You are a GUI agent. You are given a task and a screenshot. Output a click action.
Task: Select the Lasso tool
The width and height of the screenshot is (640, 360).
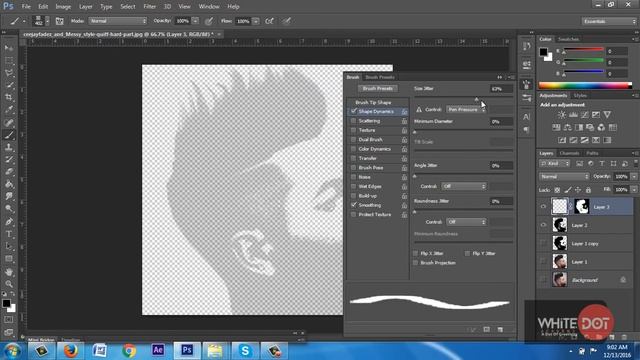tap(9, 73)
